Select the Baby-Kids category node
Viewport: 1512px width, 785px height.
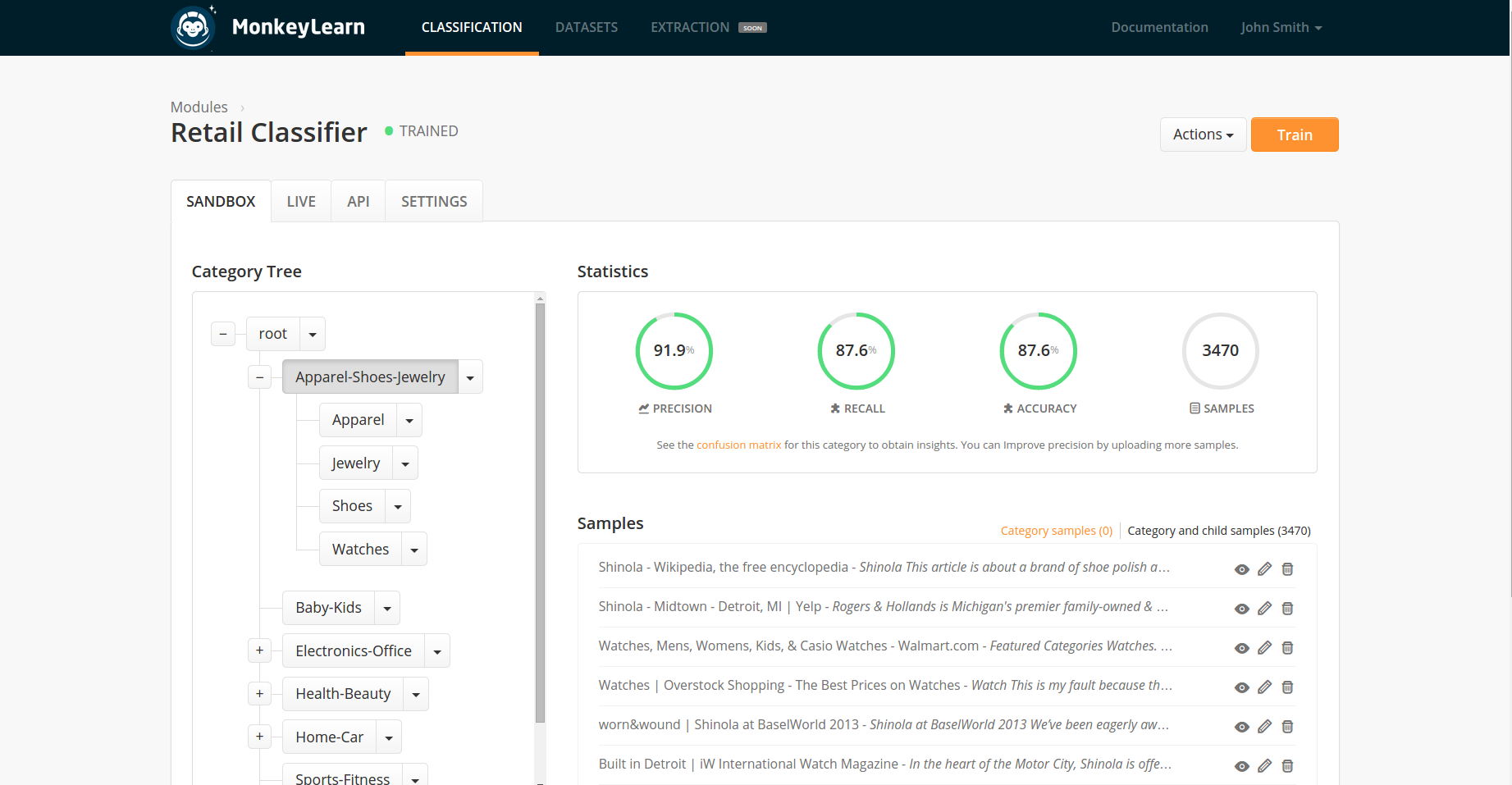pos(328,608)
